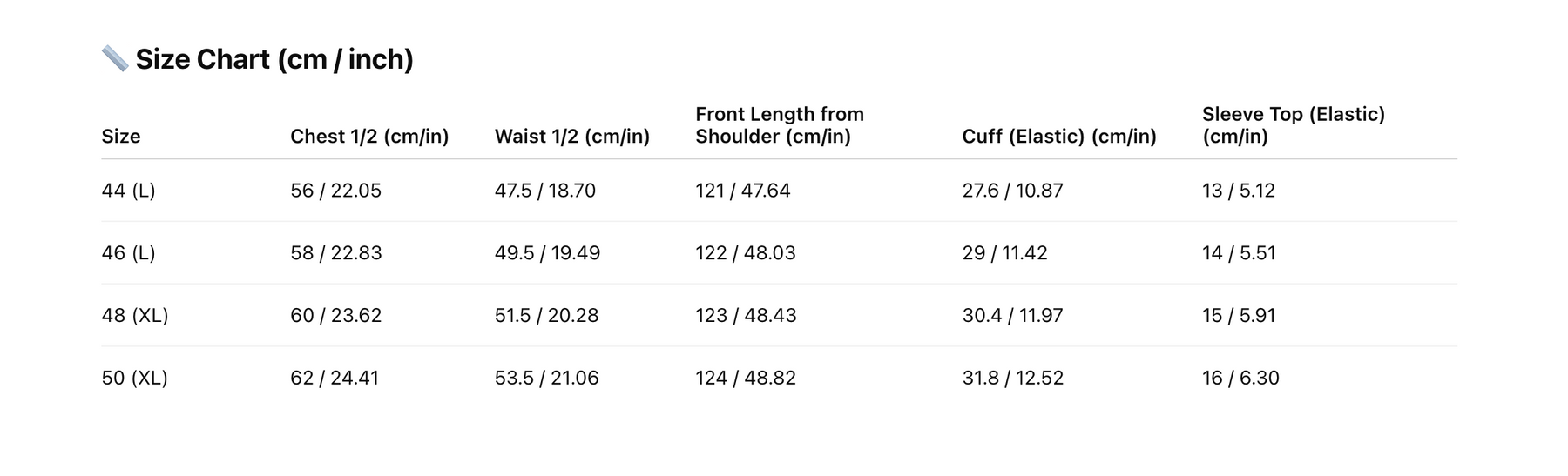Click chest value 56 / 22.05
The height and width of the screenshot is (476, 1568).
[335, 191]
